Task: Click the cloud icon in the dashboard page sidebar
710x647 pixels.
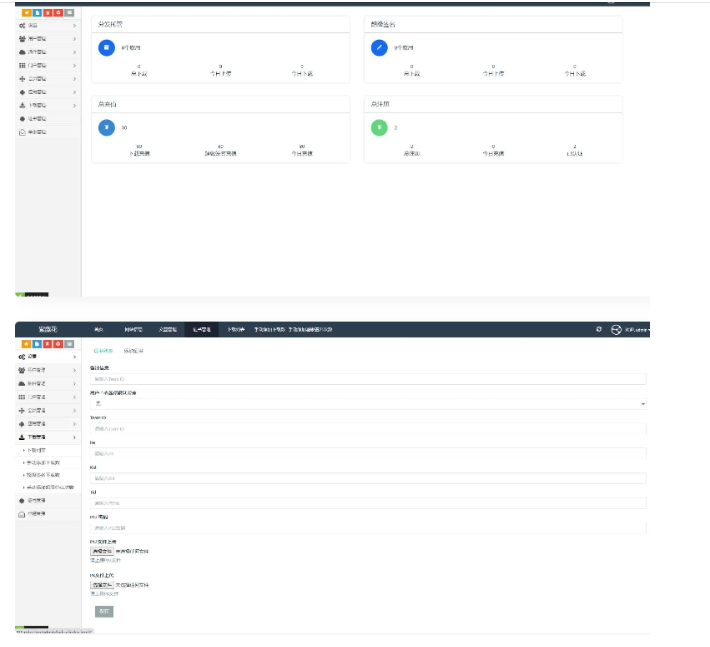Action: [x=23, y=51]
